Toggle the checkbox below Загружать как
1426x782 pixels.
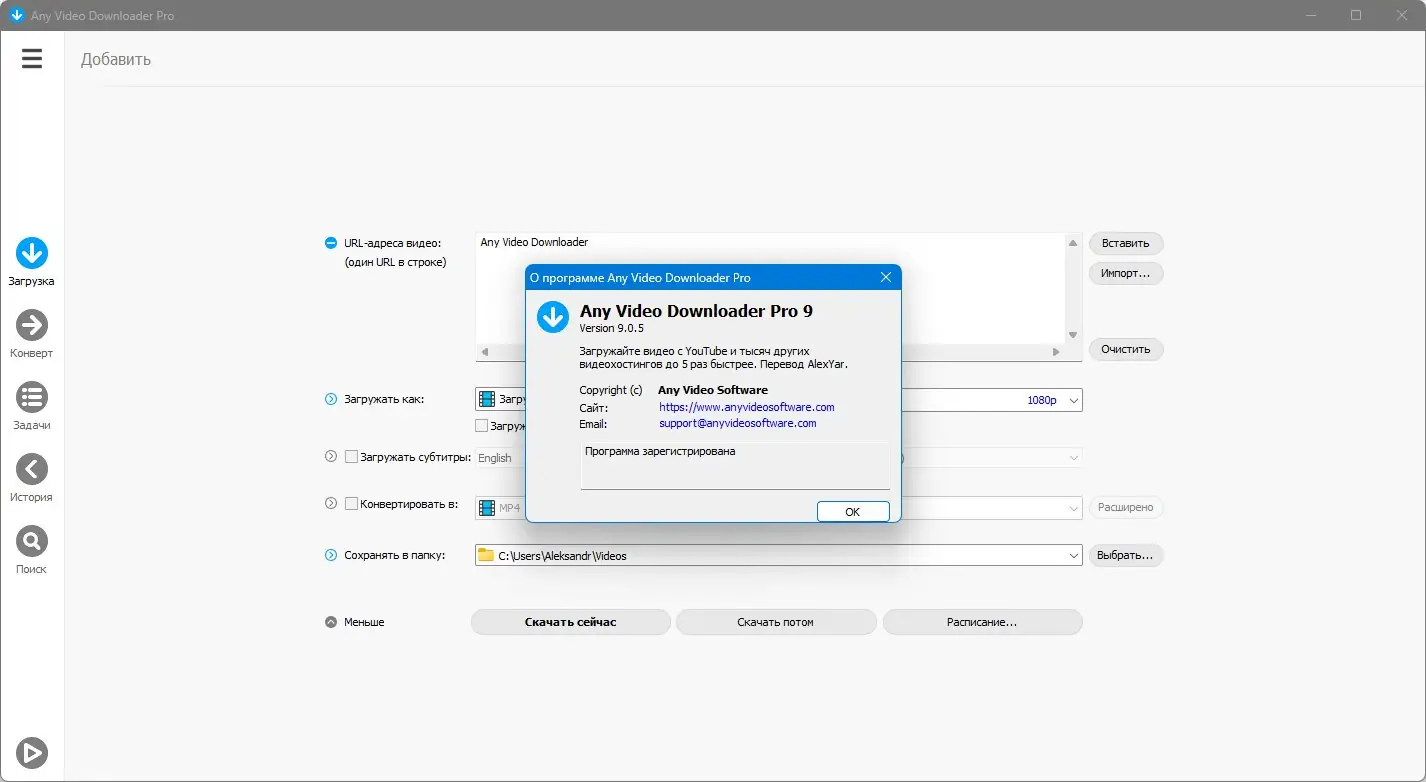pos(482,425)
